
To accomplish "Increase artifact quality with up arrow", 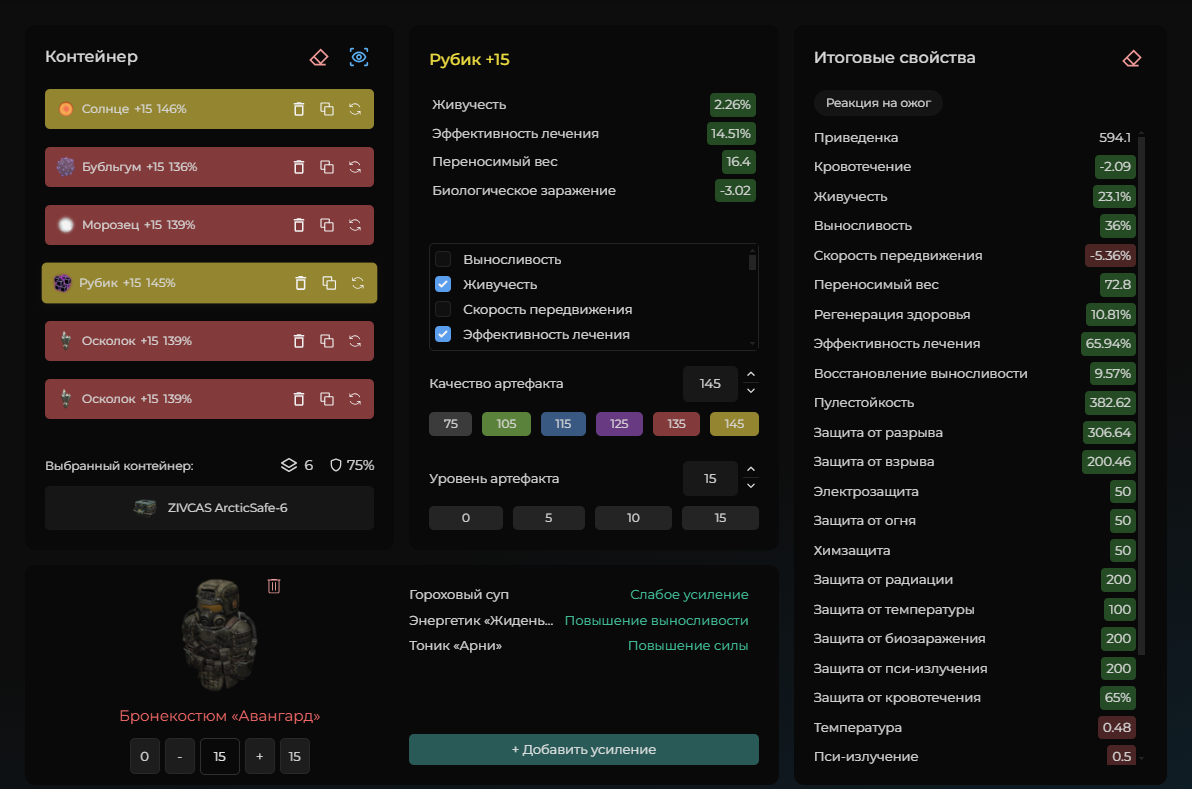I will click(751, 375).
